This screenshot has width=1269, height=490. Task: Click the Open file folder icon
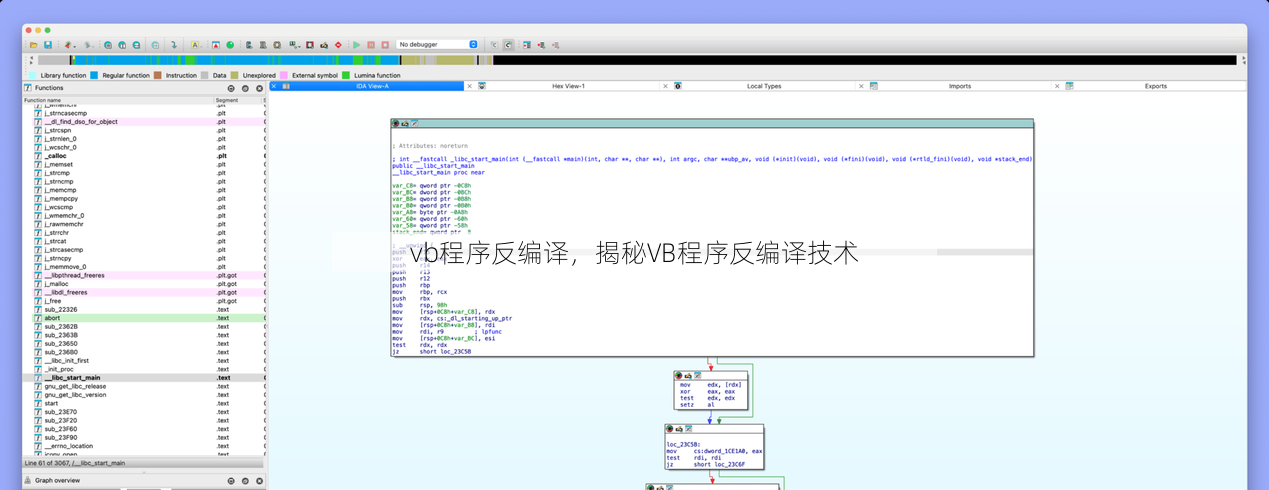tap(33, 45)
